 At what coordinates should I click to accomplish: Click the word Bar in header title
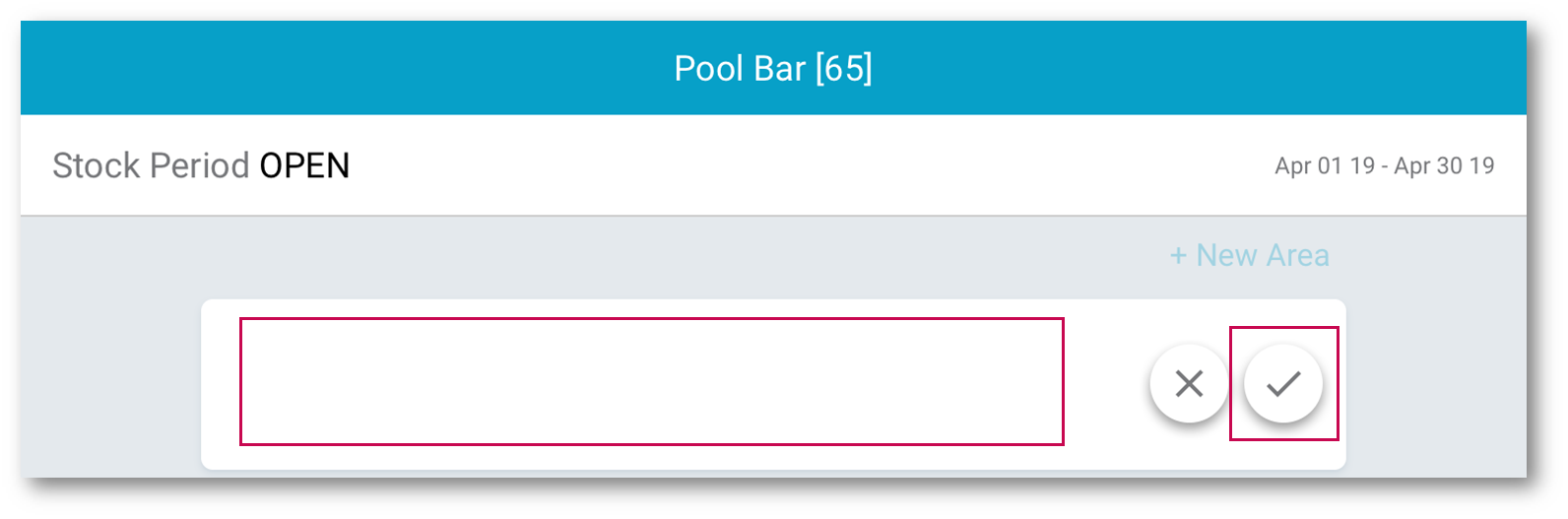[x=780, y=69]
